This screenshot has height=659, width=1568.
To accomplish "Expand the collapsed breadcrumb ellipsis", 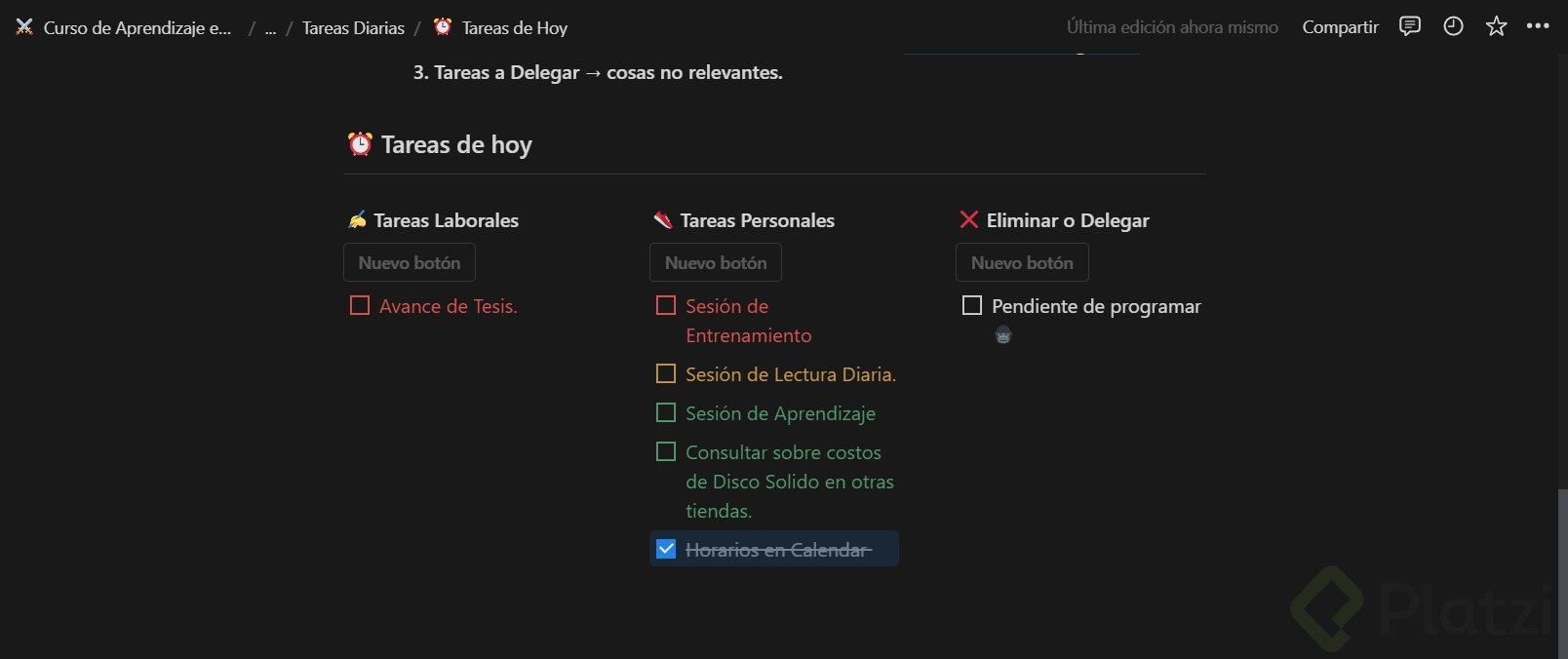I will (270, 28).
